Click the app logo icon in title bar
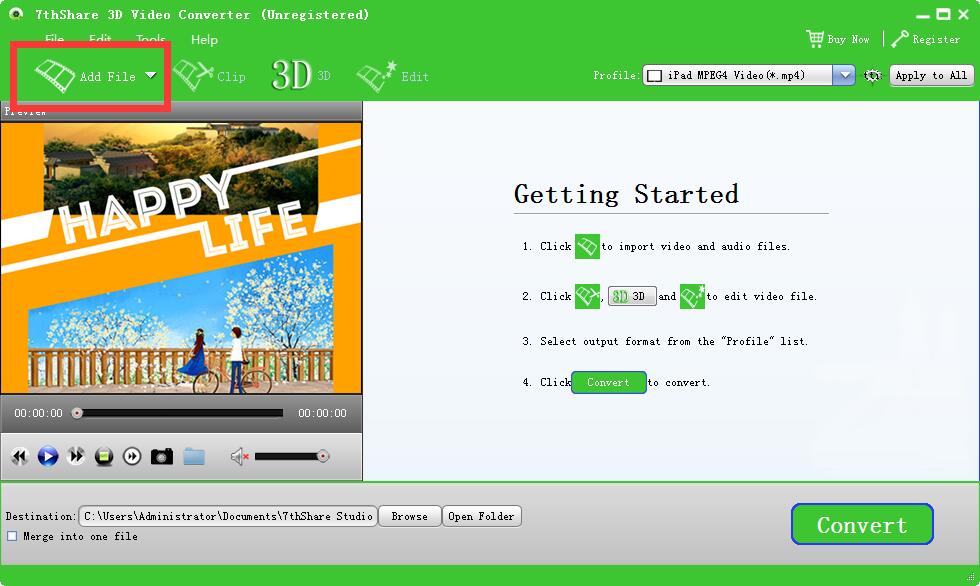The image size is (980, 586). (16, 14)
